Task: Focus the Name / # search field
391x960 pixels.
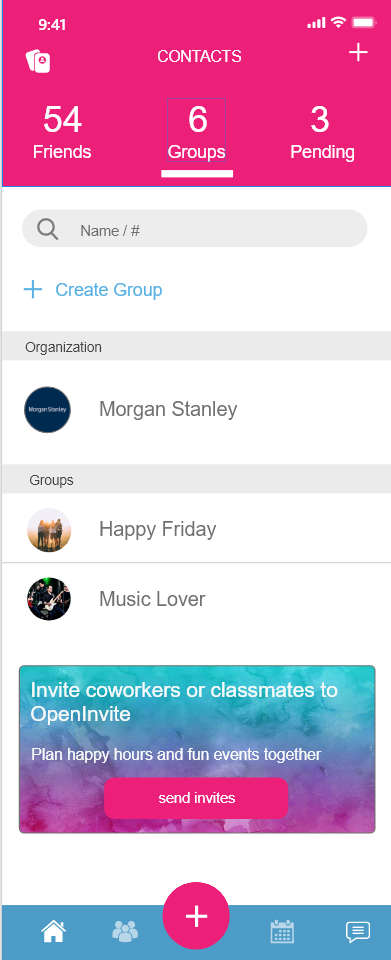Action: [195, 228]
